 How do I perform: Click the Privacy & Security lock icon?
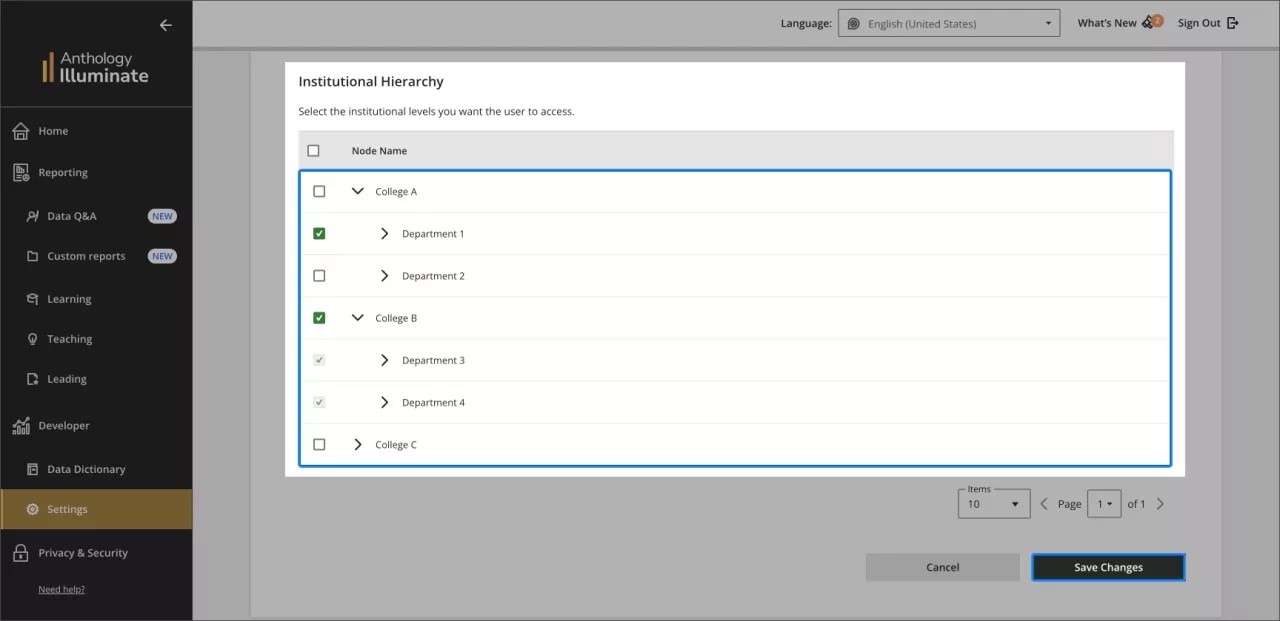coord(21,552)
